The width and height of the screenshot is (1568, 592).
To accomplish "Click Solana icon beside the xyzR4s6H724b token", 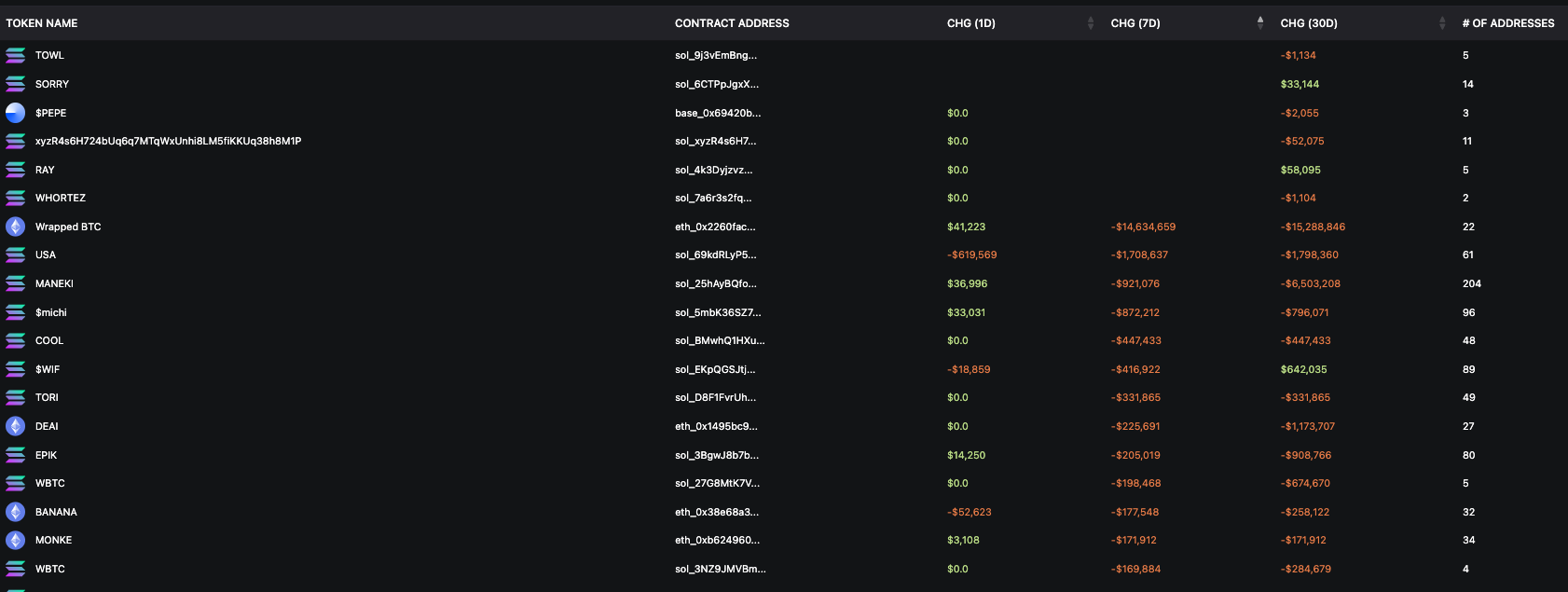I will (x=16, y=141).
